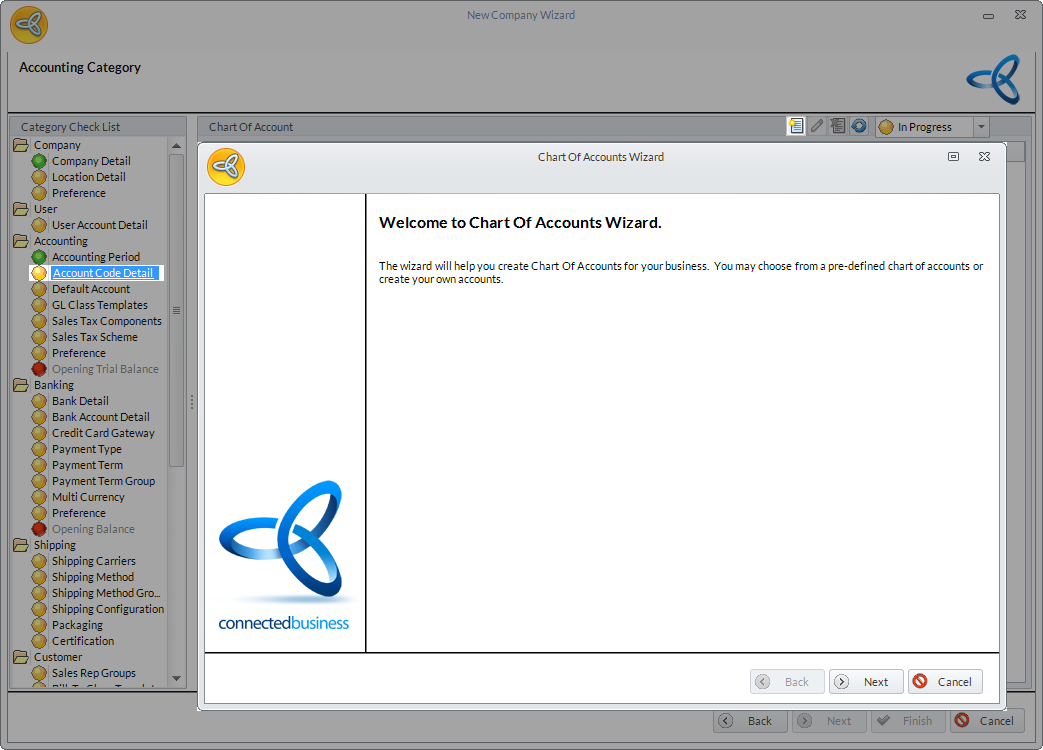1043x750 pixels.
Task: Click the Edit pencil toolbar icon
Action: pos(817,126)
